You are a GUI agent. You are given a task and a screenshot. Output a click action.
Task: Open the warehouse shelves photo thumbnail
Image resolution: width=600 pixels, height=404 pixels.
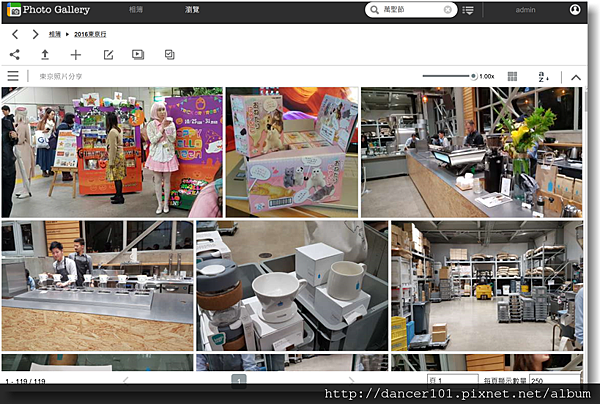coord(487,285)
